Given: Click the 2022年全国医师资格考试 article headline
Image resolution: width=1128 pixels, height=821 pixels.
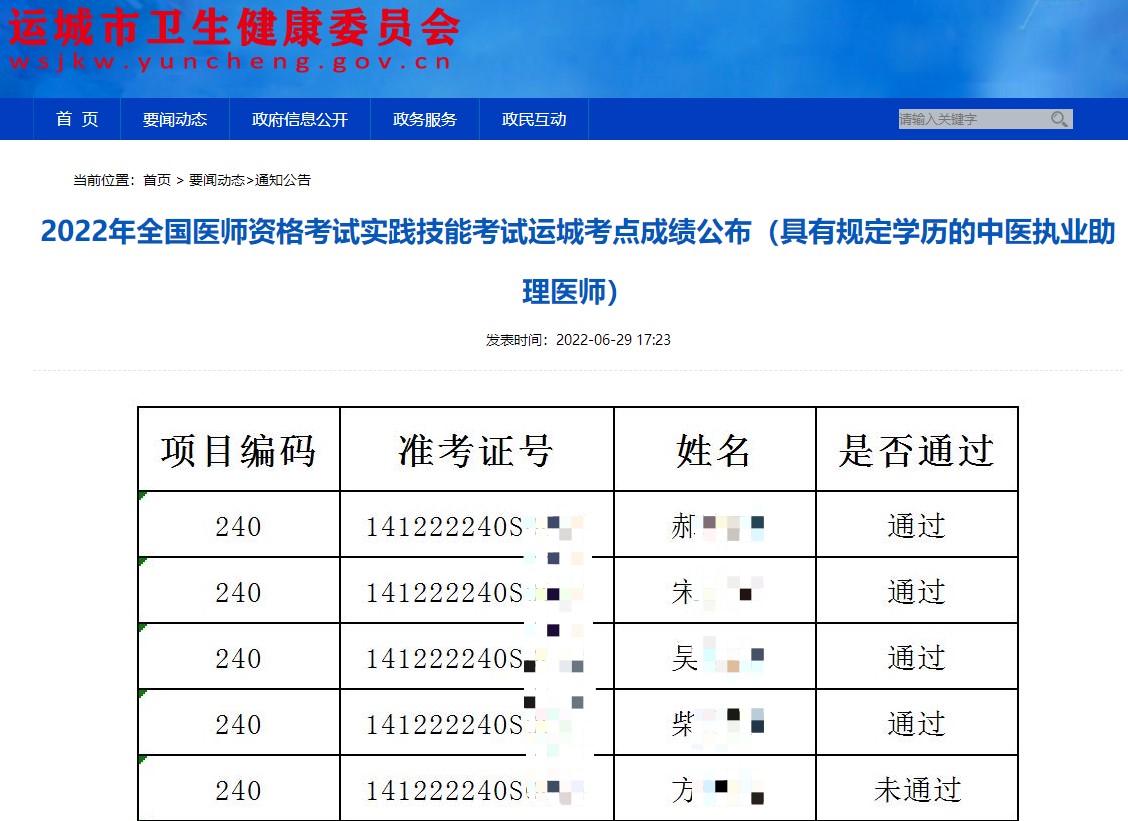Looking at the screenshot, I should 577,233.
